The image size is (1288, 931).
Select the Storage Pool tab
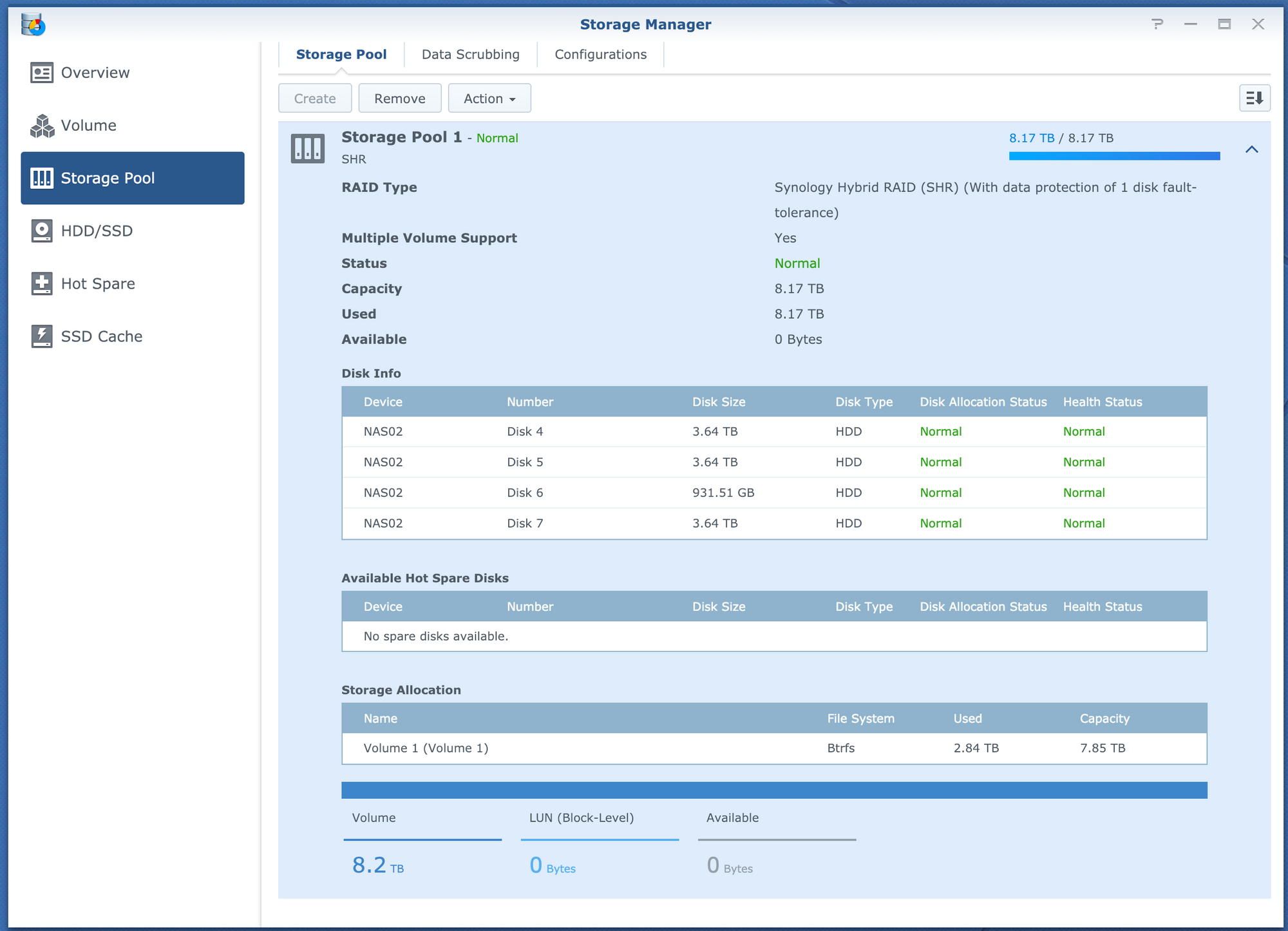tap(341, 55)
